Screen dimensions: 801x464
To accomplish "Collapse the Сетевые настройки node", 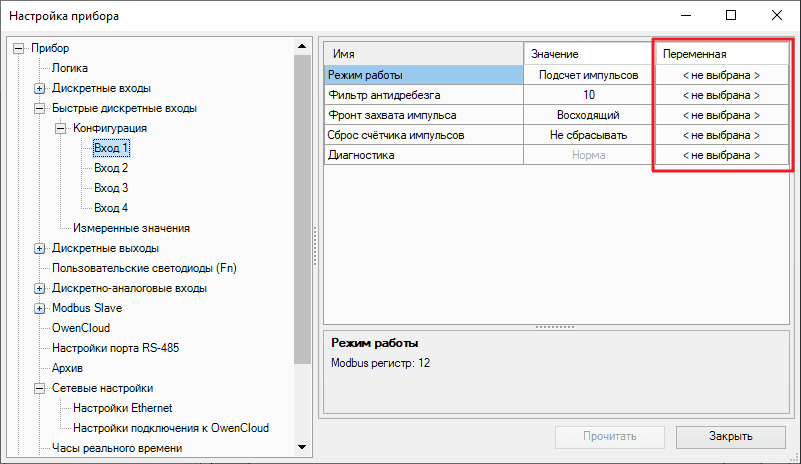I will click(40, 388).
